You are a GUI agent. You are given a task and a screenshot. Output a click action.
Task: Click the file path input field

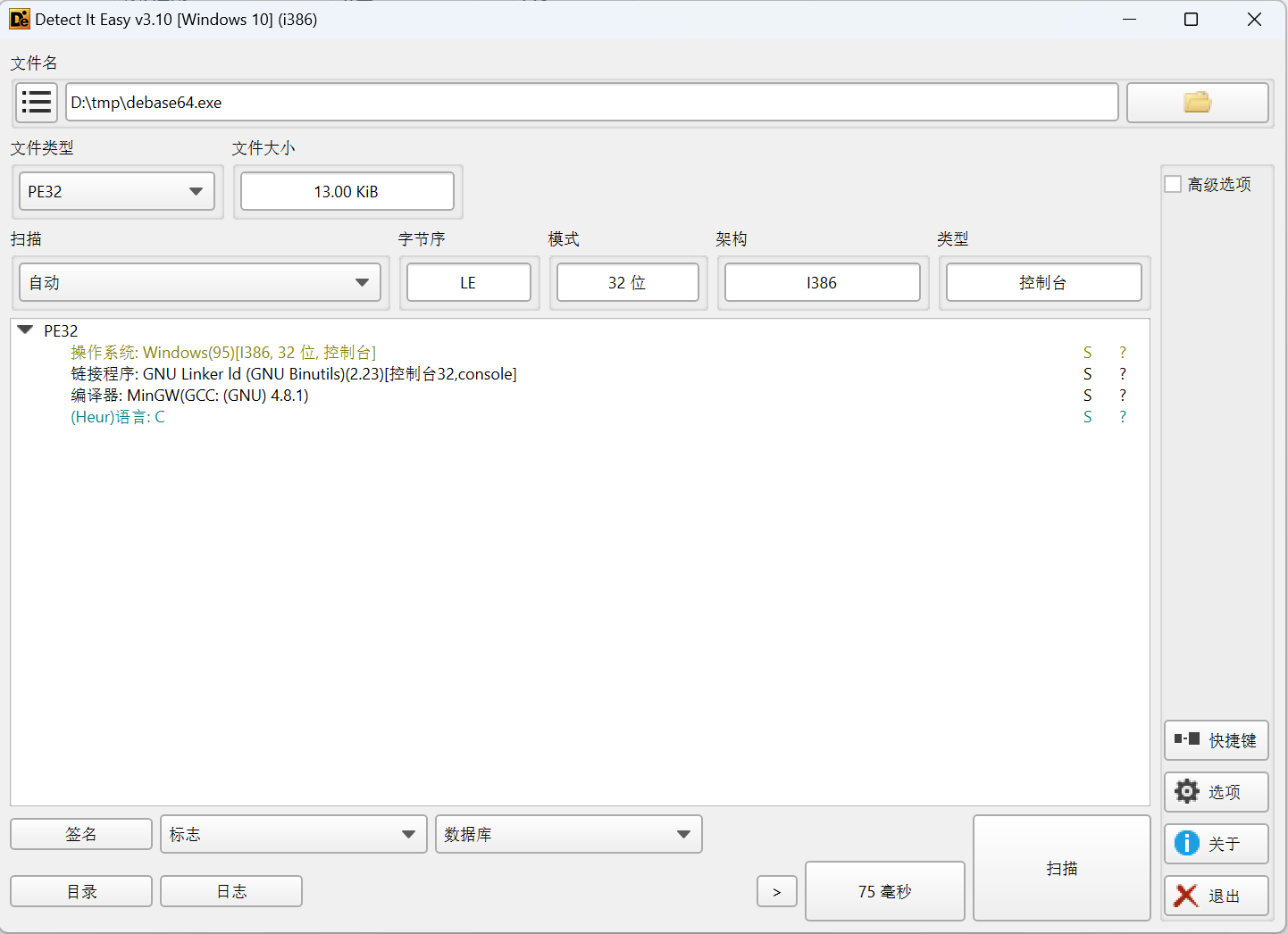point(592,102)
